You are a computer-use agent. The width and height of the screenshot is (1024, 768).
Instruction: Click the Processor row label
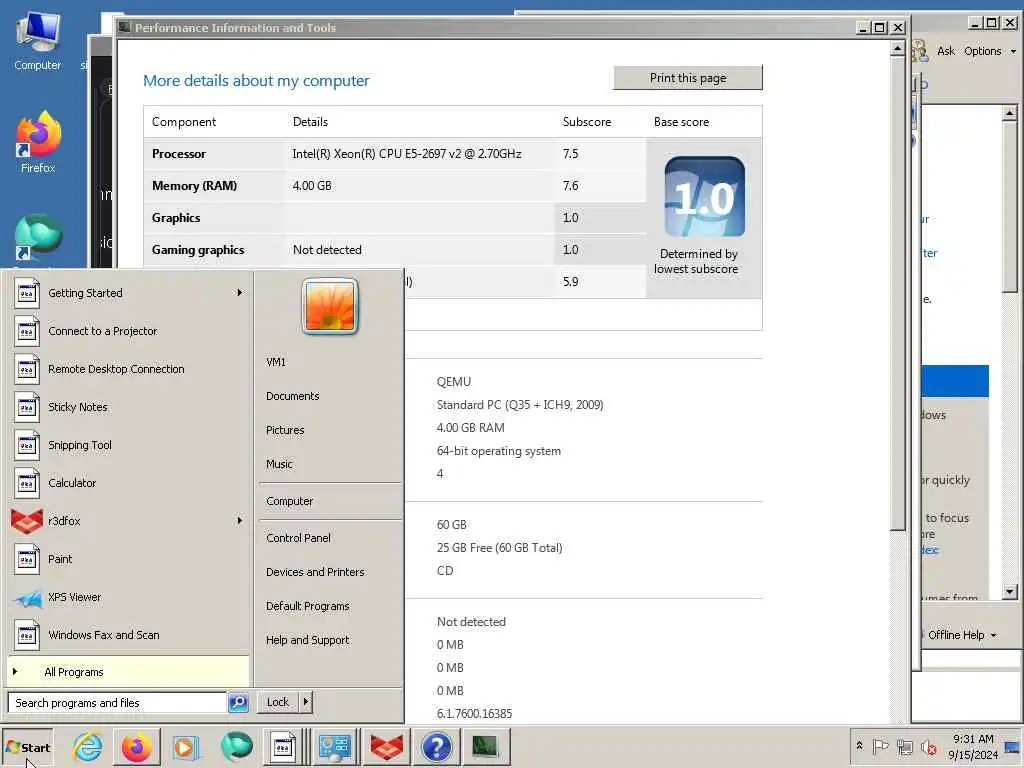point(178,154)
